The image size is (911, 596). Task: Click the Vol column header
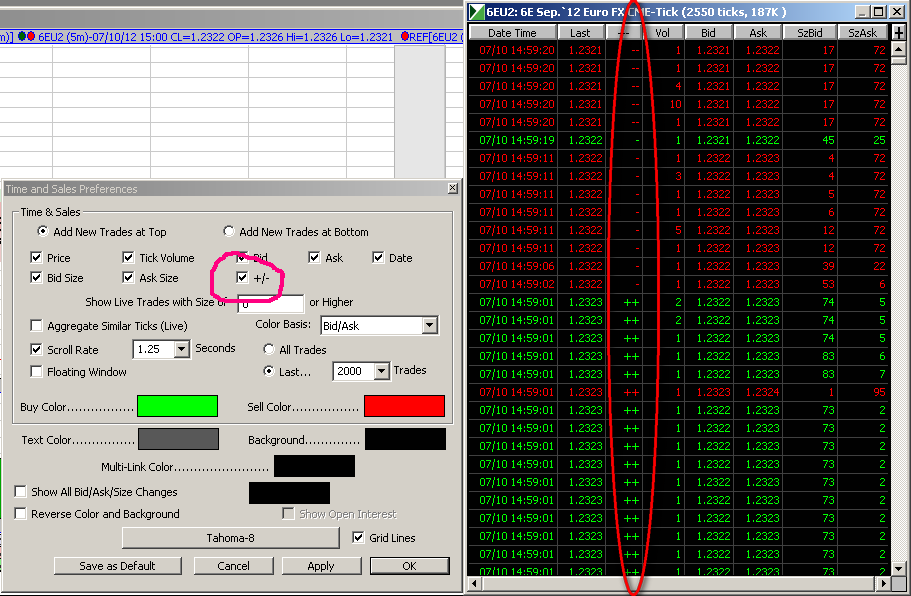pyautogui.click(x=662, y=33)
